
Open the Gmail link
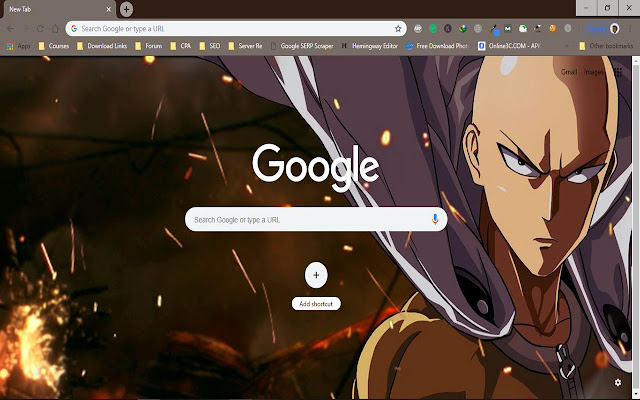tap(568, 72)
